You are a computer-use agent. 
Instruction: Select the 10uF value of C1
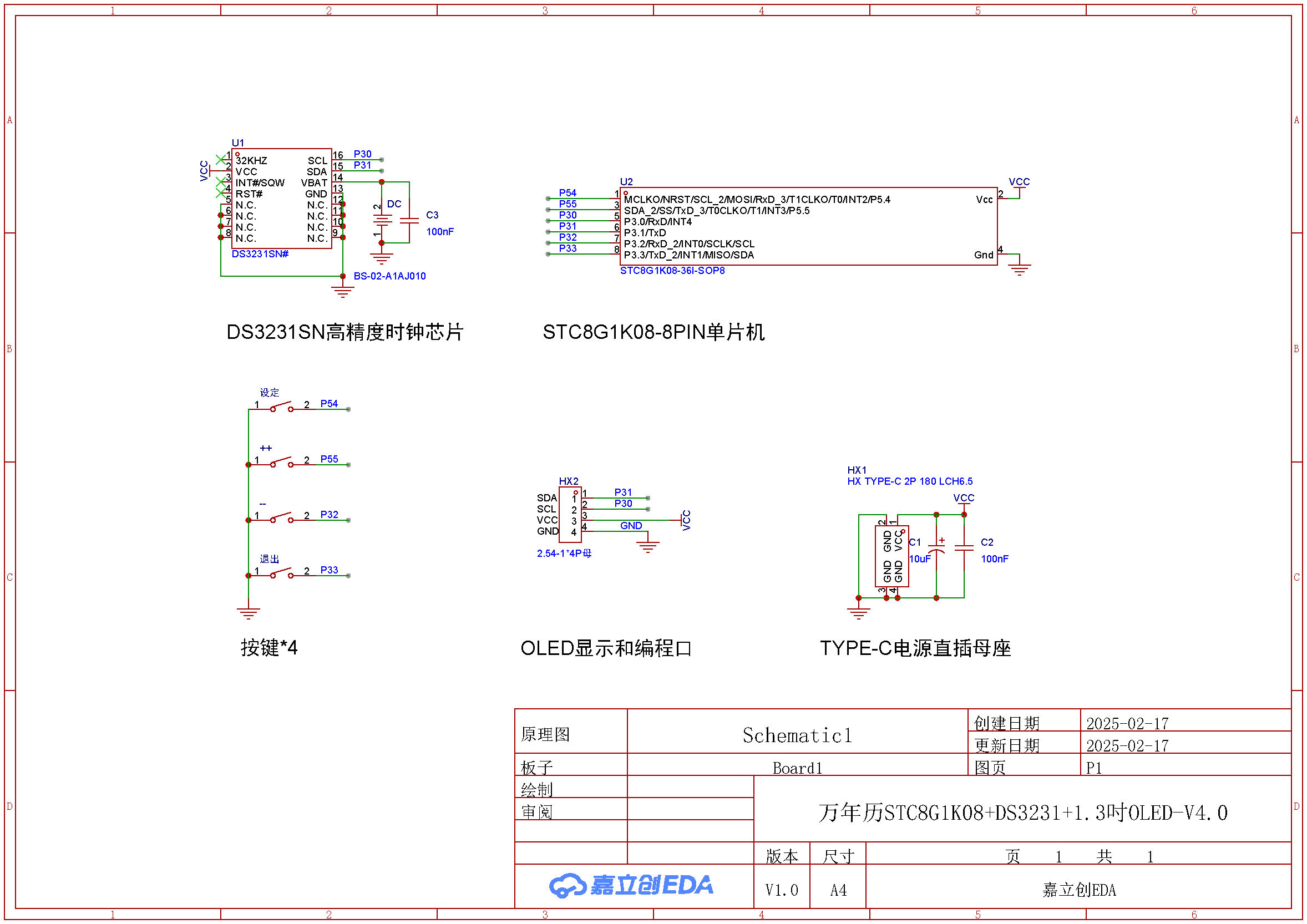[x=919, y=559]
